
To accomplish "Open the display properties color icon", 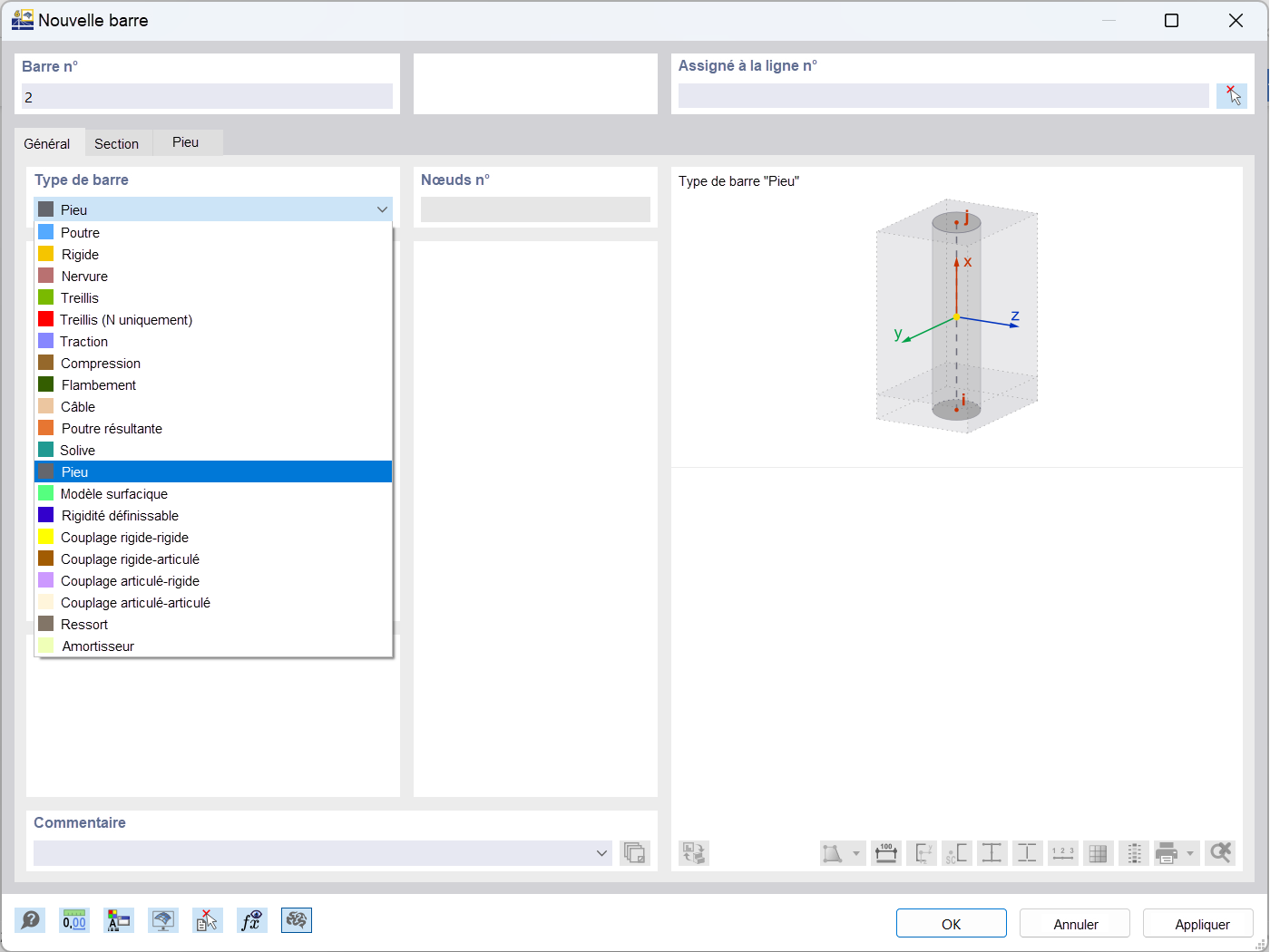I will click(118, 920).
